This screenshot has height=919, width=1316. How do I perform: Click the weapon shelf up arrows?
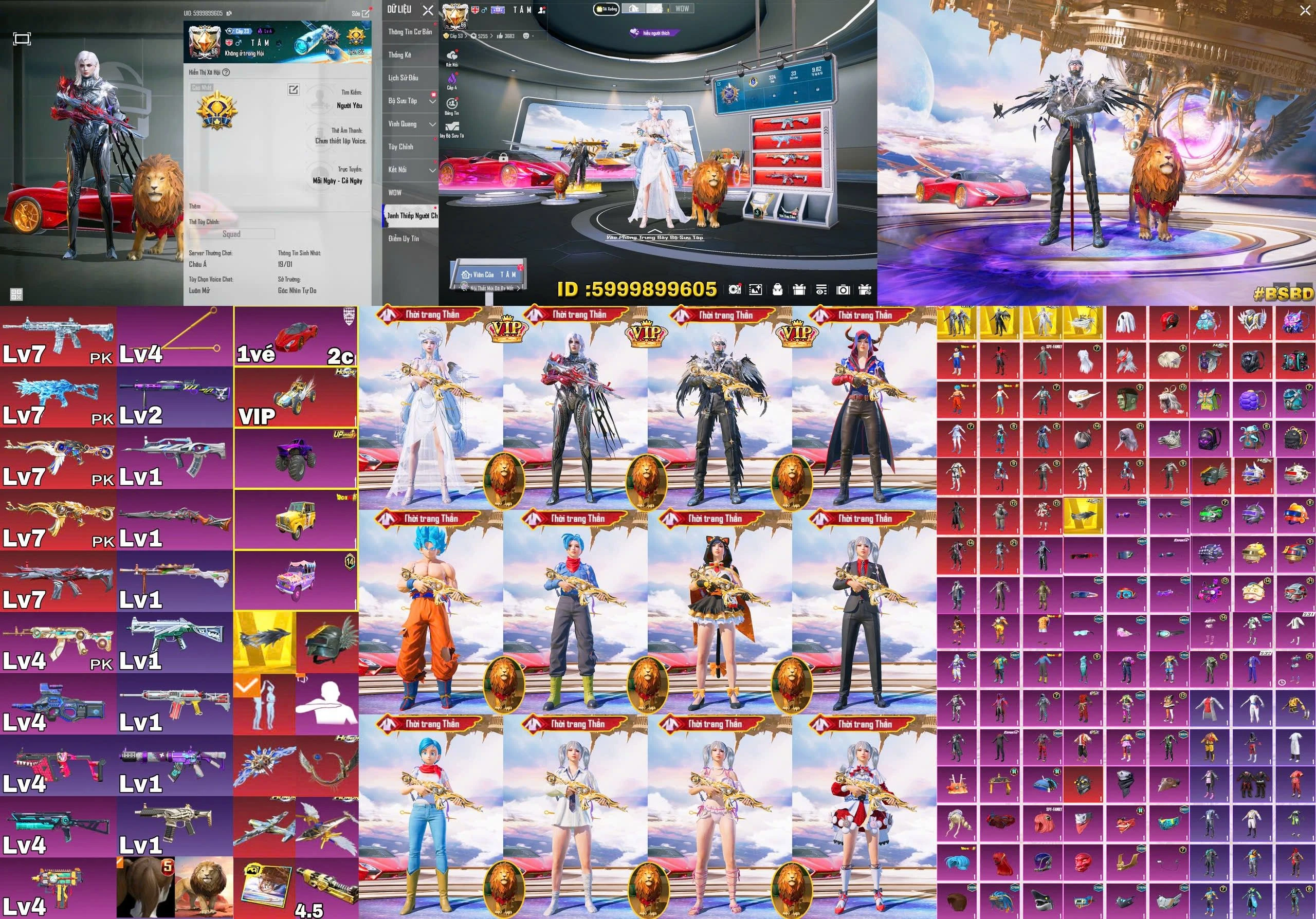[x=826, y=131]
